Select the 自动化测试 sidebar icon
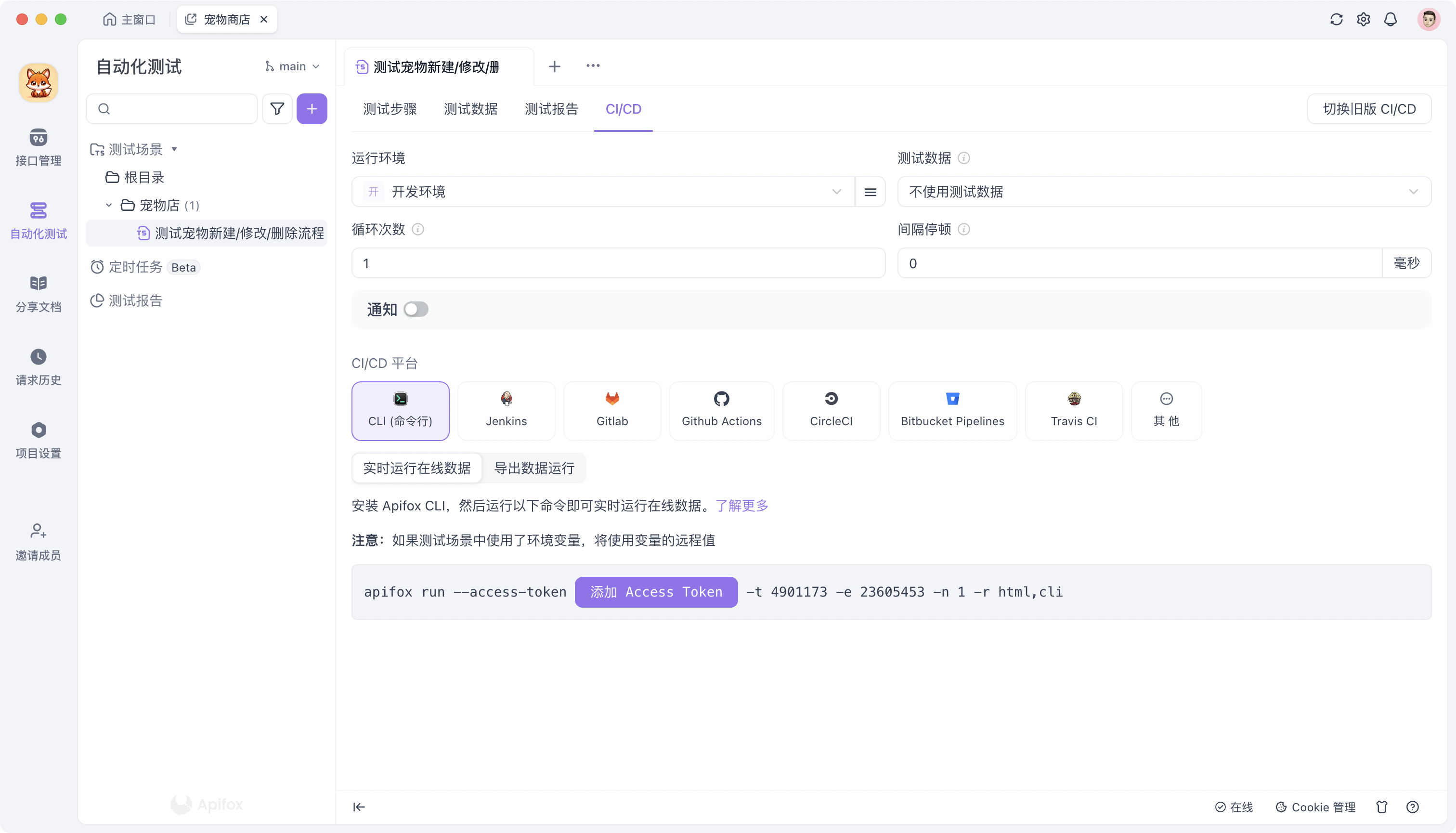Screen dimensions: 1456x833 38,220
